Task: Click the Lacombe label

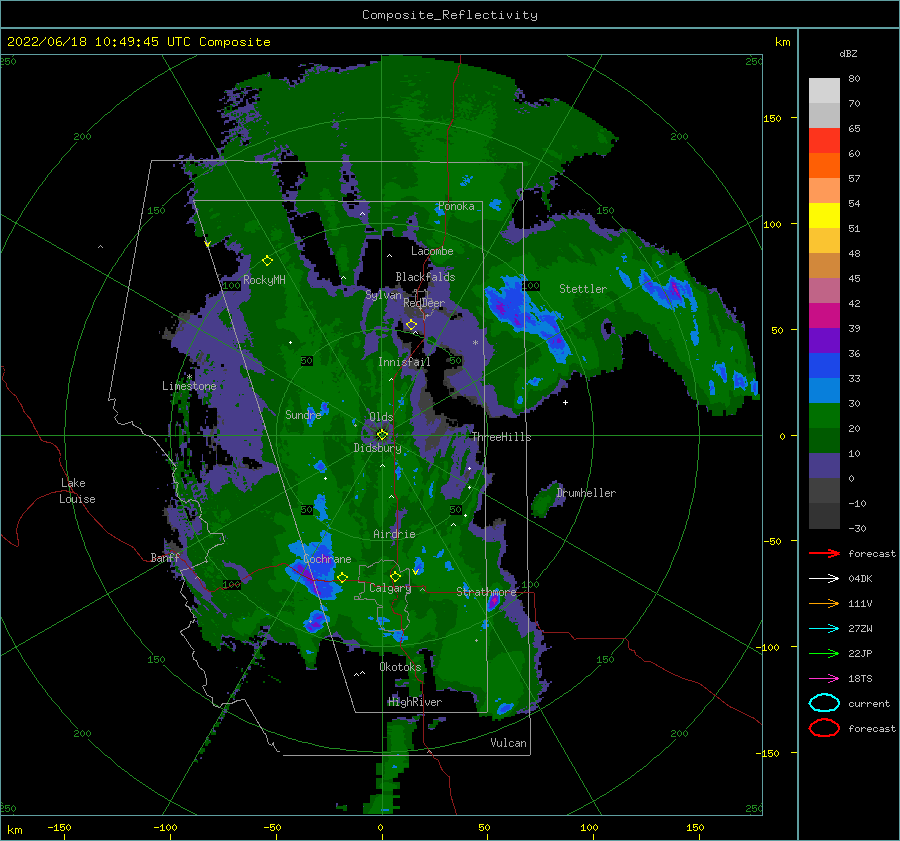Action: pos(432,251)
